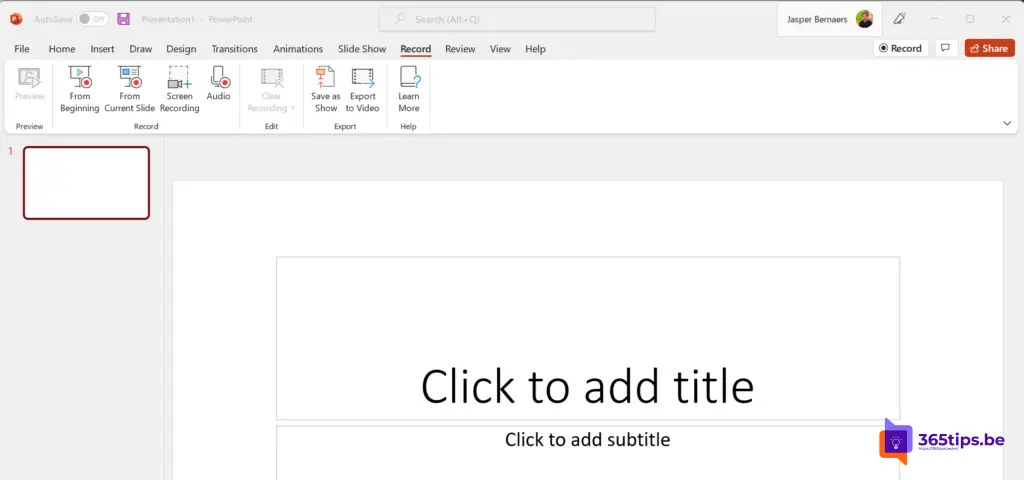Open the Draw tab
Viewport: 1024px width, 480px height.
point(140,49)
